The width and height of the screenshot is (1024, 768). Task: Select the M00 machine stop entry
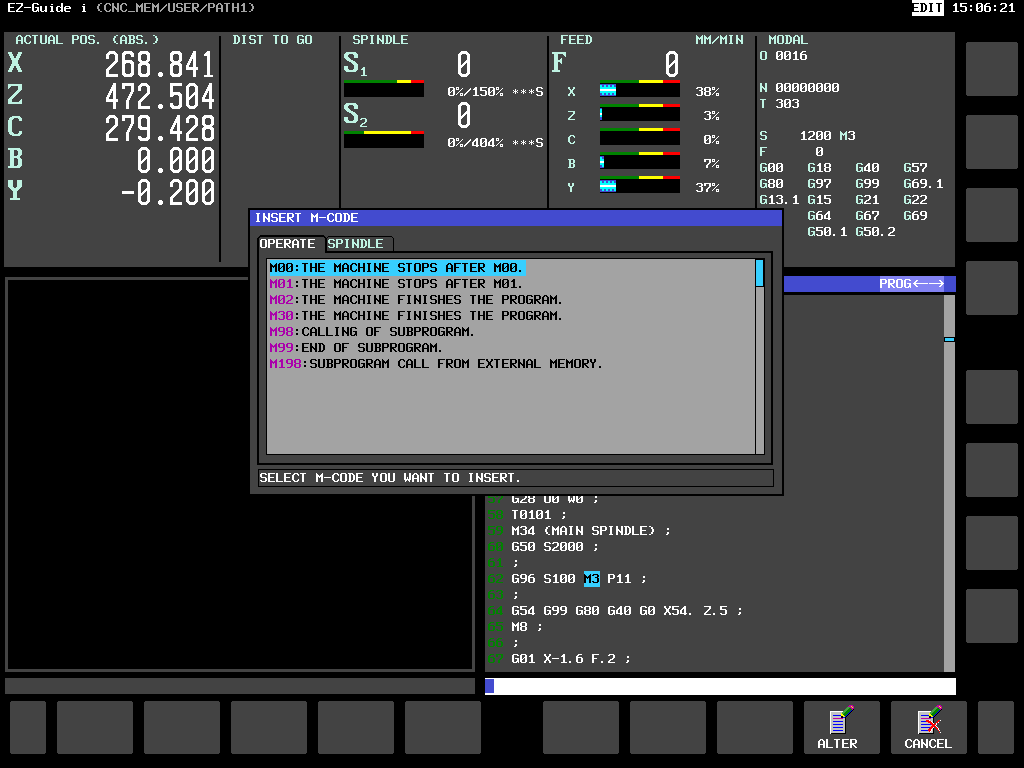click(396, 268)
